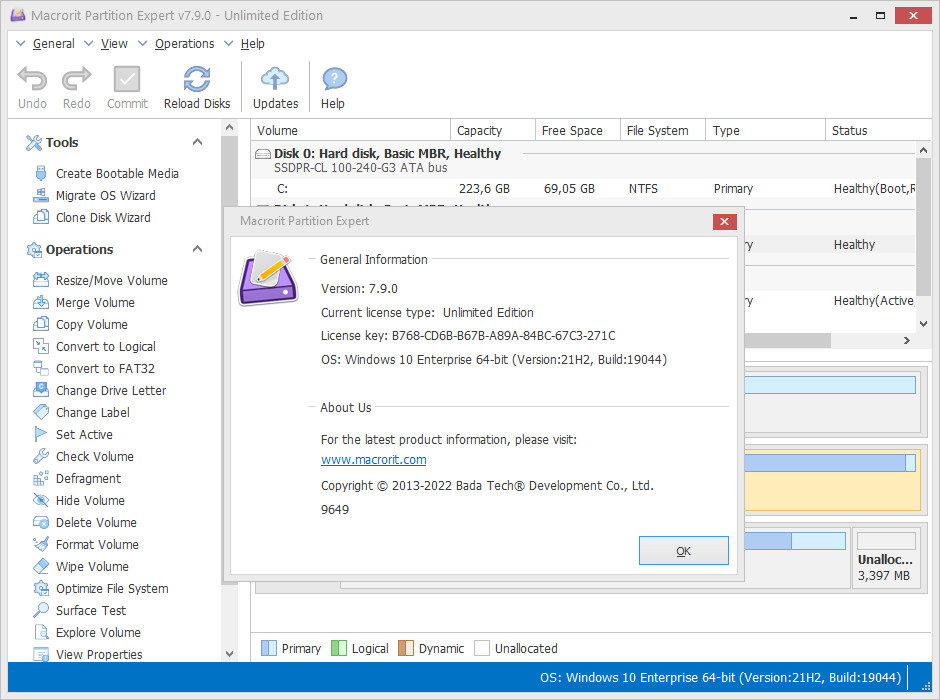This screenshot has width=940, height=700.
Task: Sort by the Free Space column header
Action: [x=578, y=131]
